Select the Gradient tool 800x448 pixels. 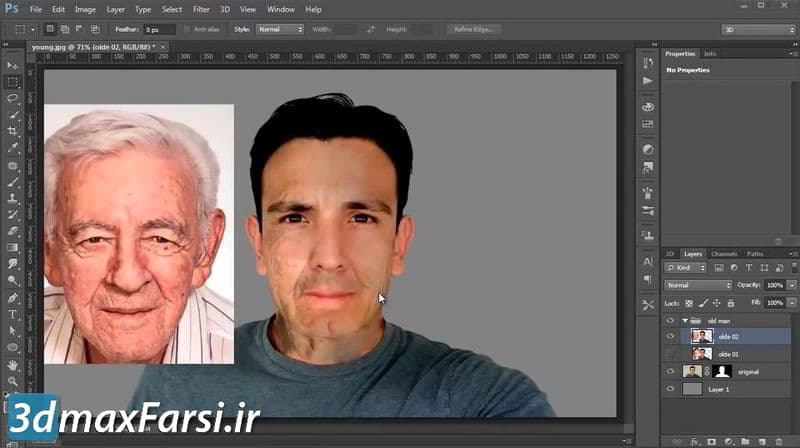(x=13, y=247)
